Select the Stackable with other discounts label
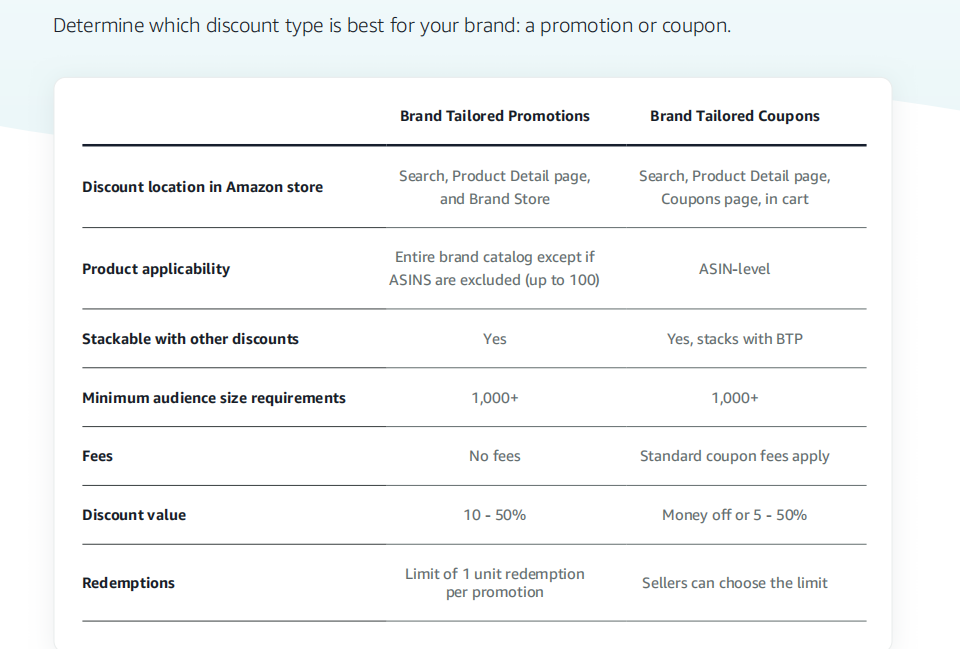This screenshot has height=649, width=960. [190, 339]
